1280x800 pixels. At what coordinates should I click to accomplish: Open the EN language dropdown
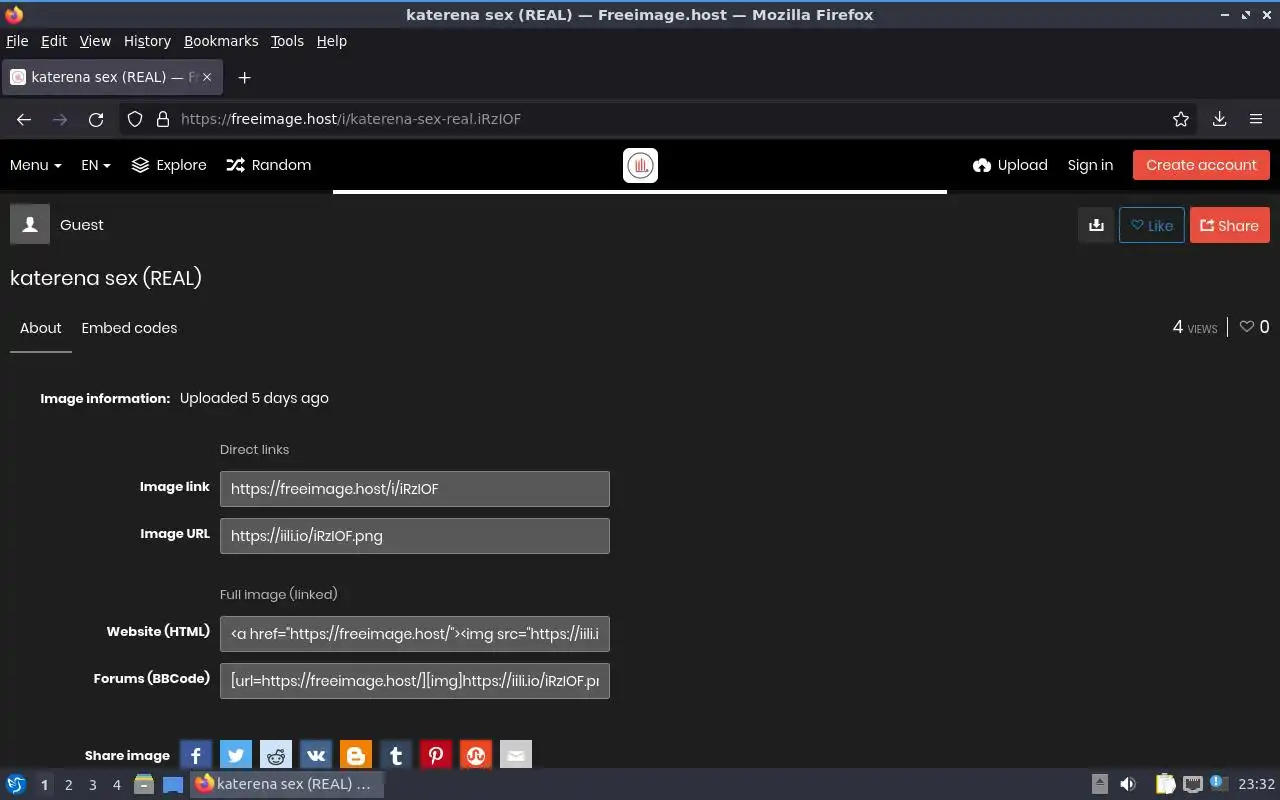pyautogui.click(x=96, y=165)
